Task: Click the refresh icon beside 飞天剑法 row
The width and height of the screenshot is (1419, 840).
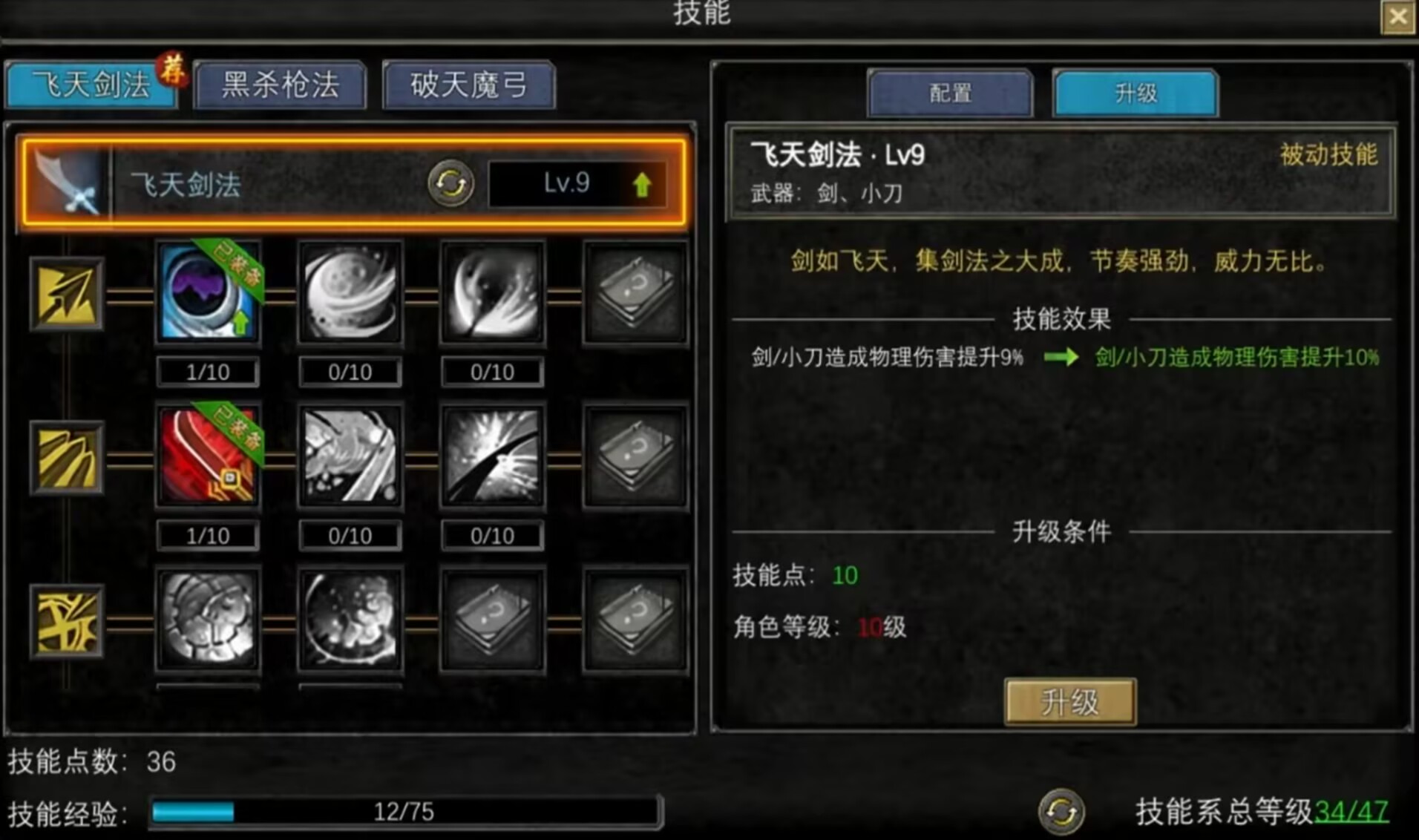Action: pos(450,183)
